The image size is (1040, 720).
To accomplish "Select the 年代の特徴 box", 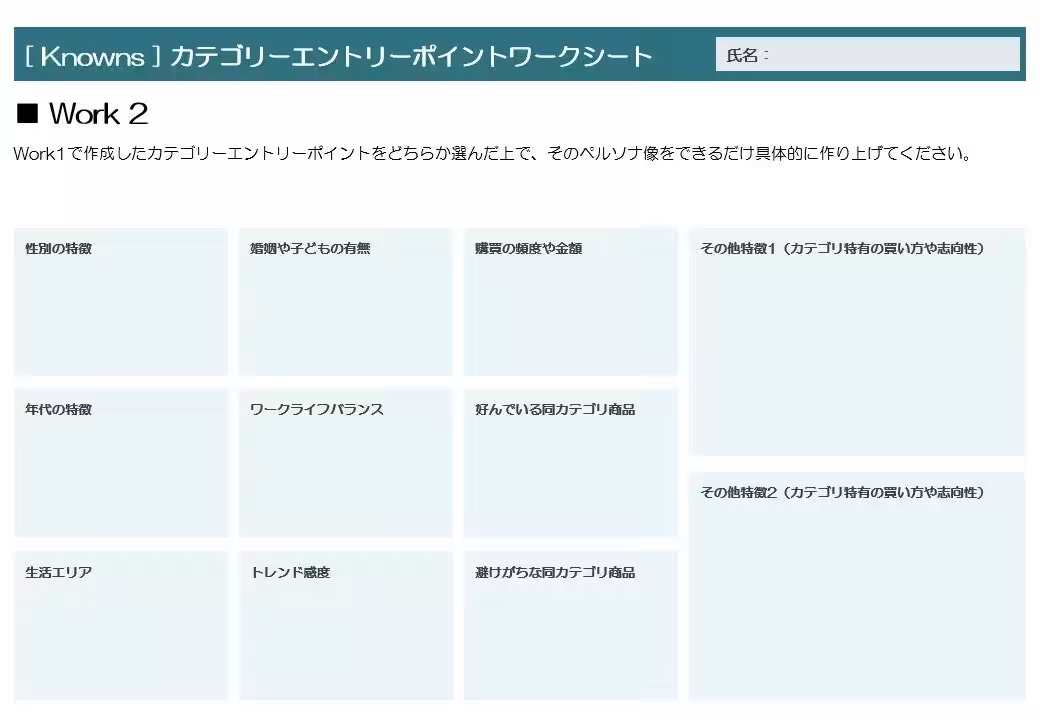I will tap(121, 463).
